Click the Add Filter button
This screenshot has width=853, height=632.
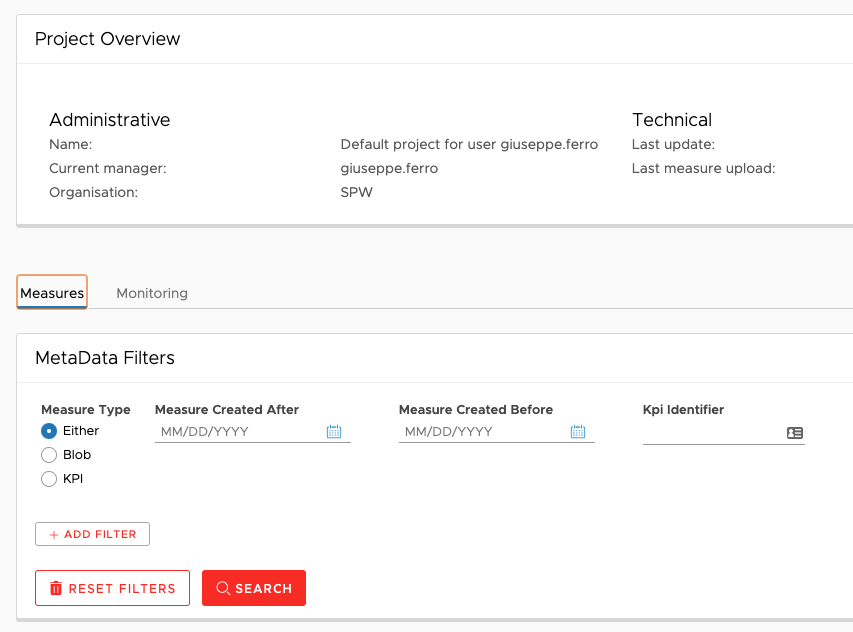92,534
